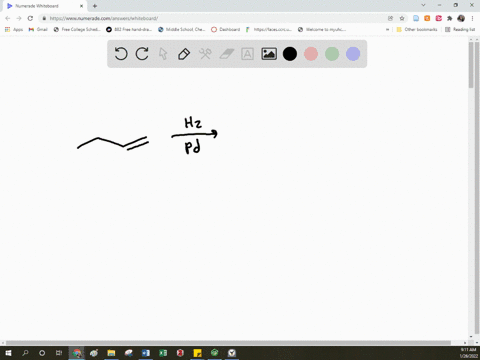
Task: Choose the purple pen color
Action: [x=353, y=54]
